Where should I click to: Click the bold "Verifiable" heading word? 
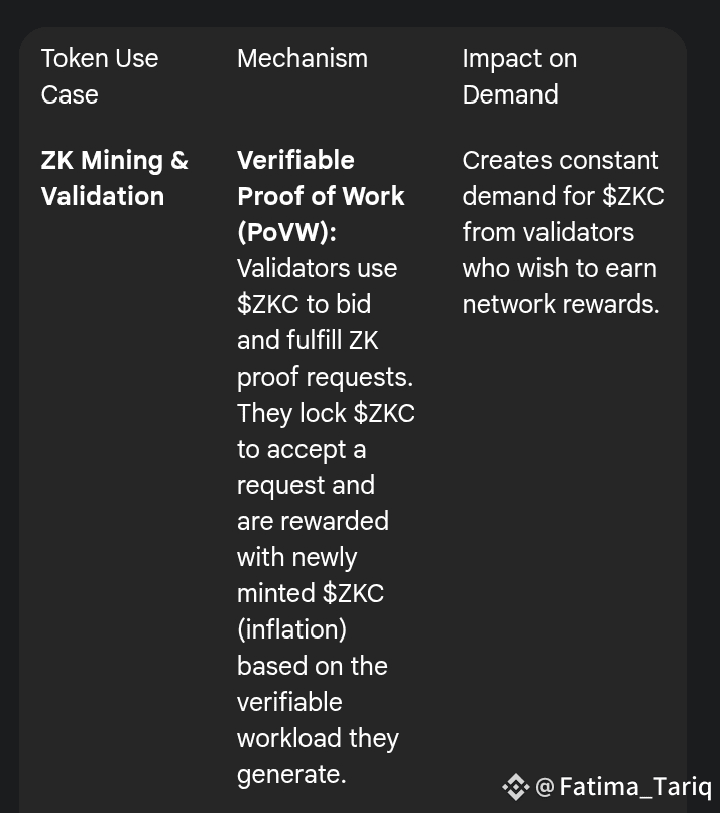coord(295,160)
